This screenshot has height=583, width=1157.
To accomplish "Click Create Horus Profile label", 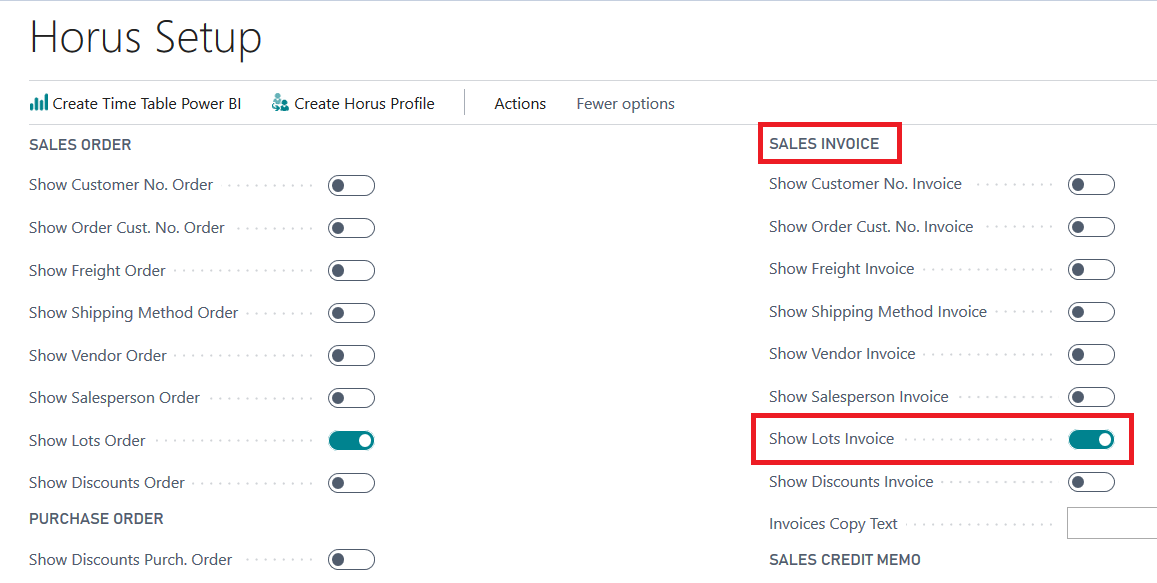I will (x=365, y=103).
